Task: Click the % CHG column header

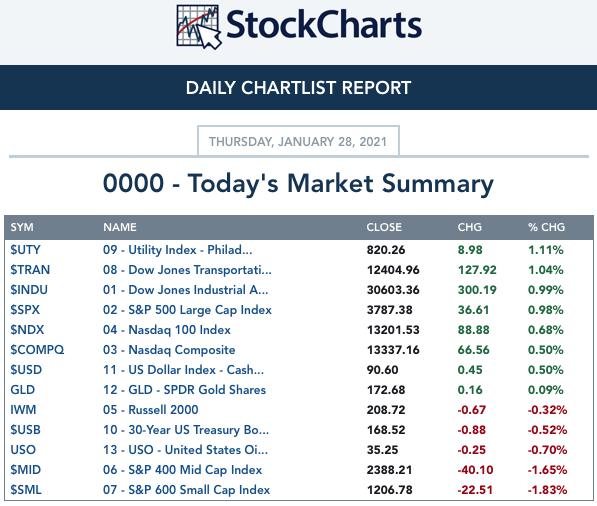Action: point(546,227)
